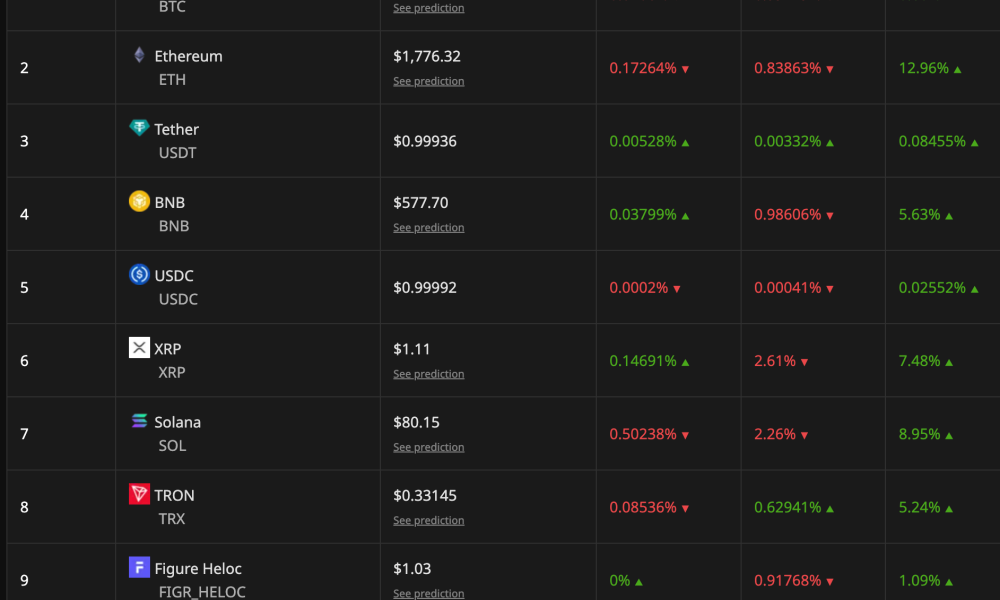The image size is (1000, 600).
Task: Open See prediction link for Solana
Action: pos(429,448)
